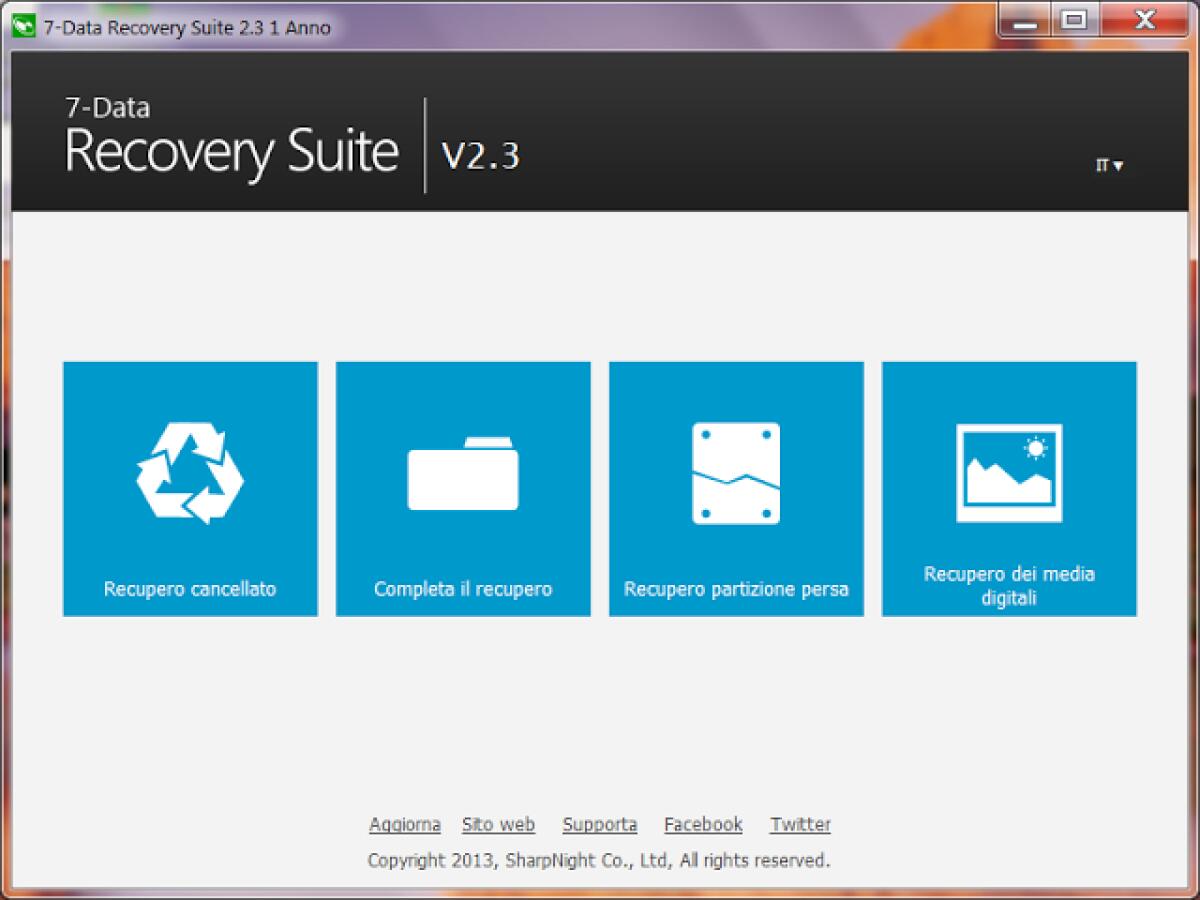Click the Aggiorna link
The image size is (1200, 900).
click(405, 824)
